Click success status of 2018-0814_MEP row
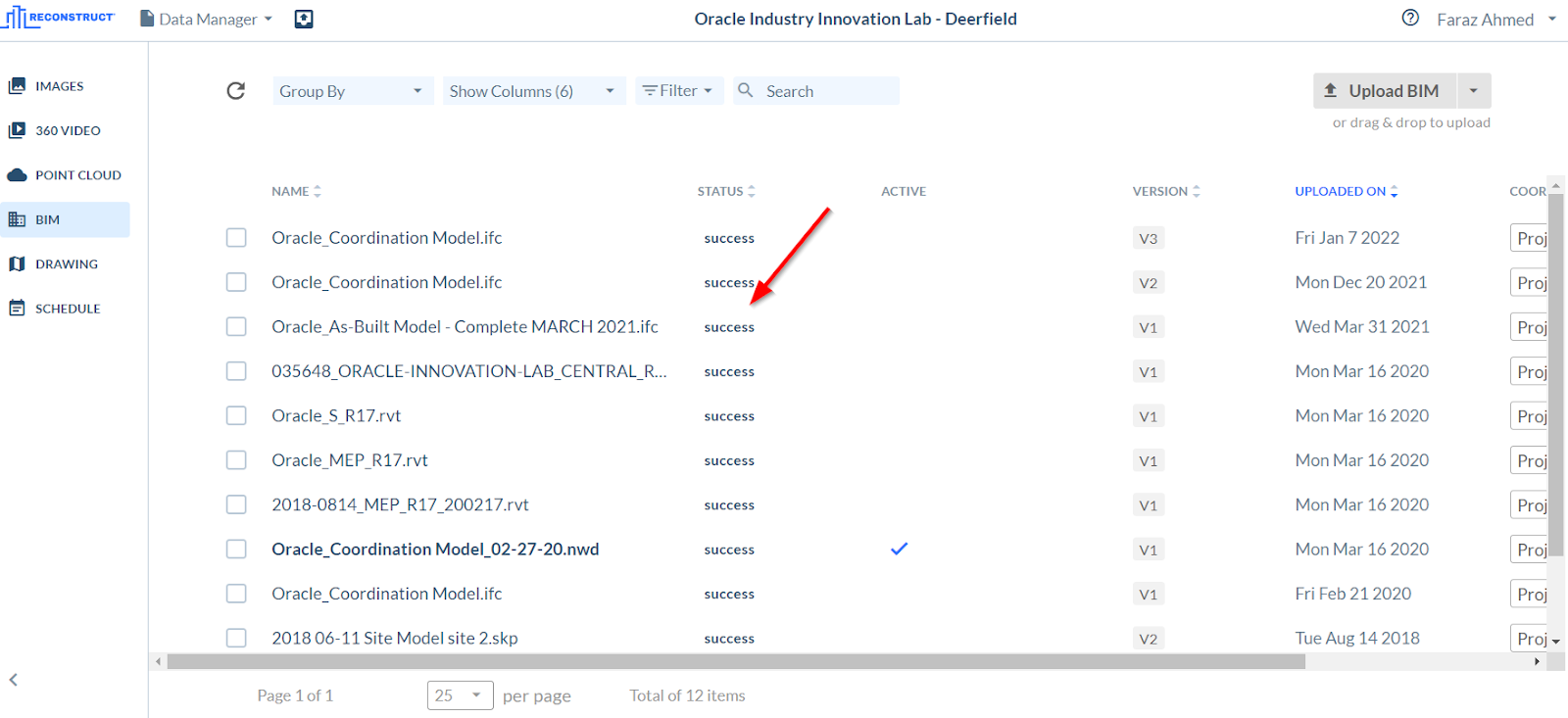1568x718 pixels. (729, 505)
